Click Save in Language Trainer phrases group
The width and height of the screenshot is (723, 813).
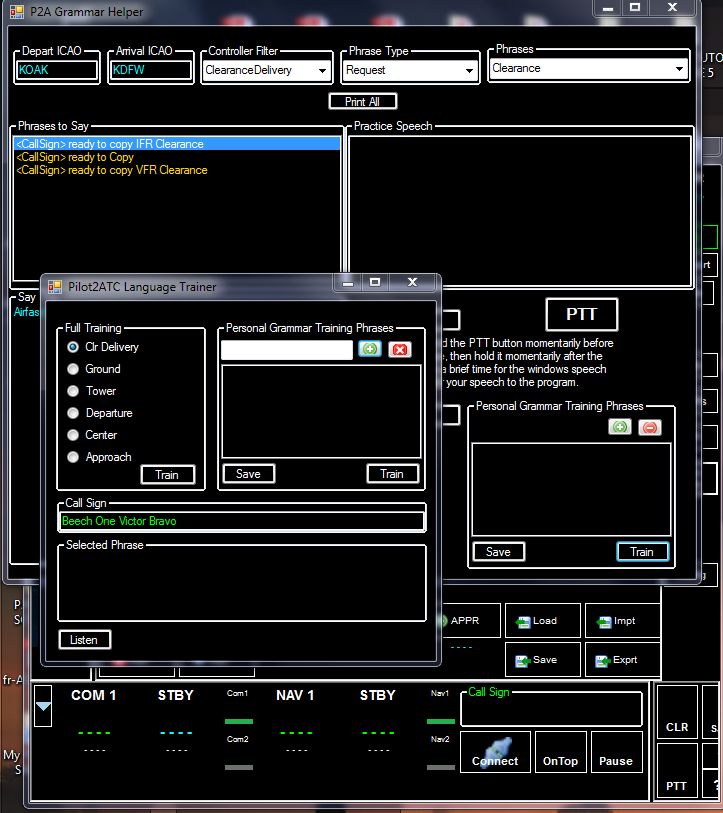pos(248,473)
